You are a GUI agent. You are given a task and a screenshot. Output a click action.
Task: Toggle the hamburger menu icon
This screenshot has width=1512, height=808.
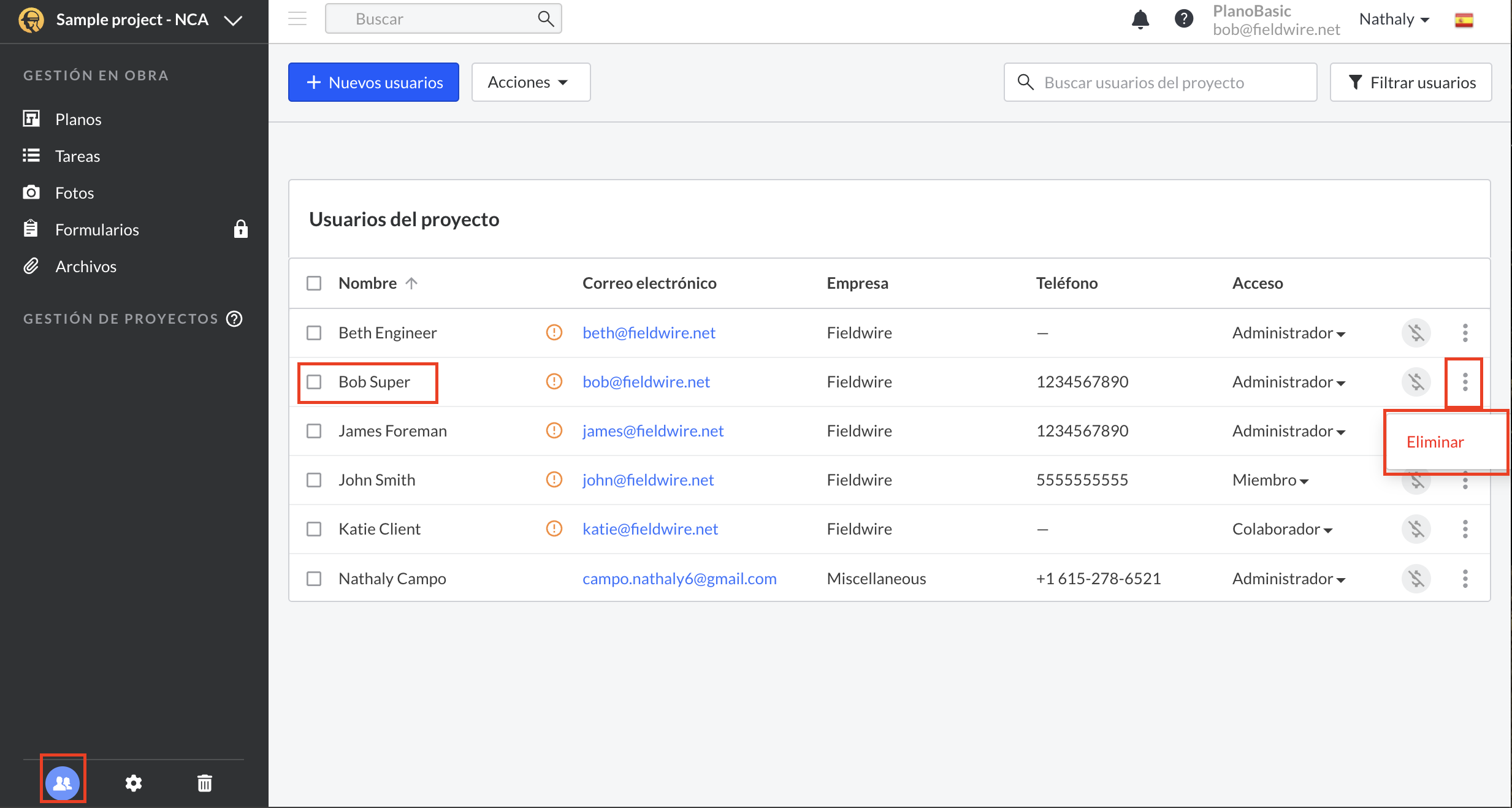297,19
